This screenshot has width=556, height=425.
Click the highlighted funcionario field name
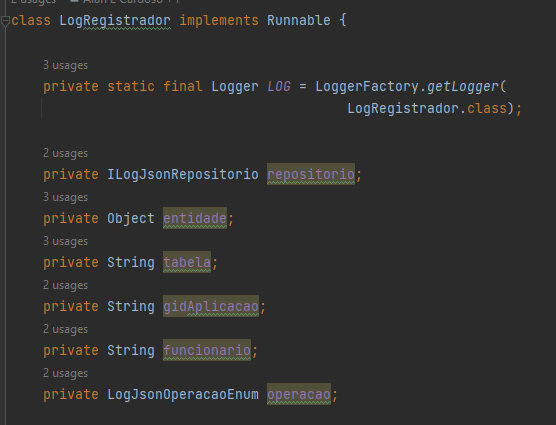pos(207,350)
